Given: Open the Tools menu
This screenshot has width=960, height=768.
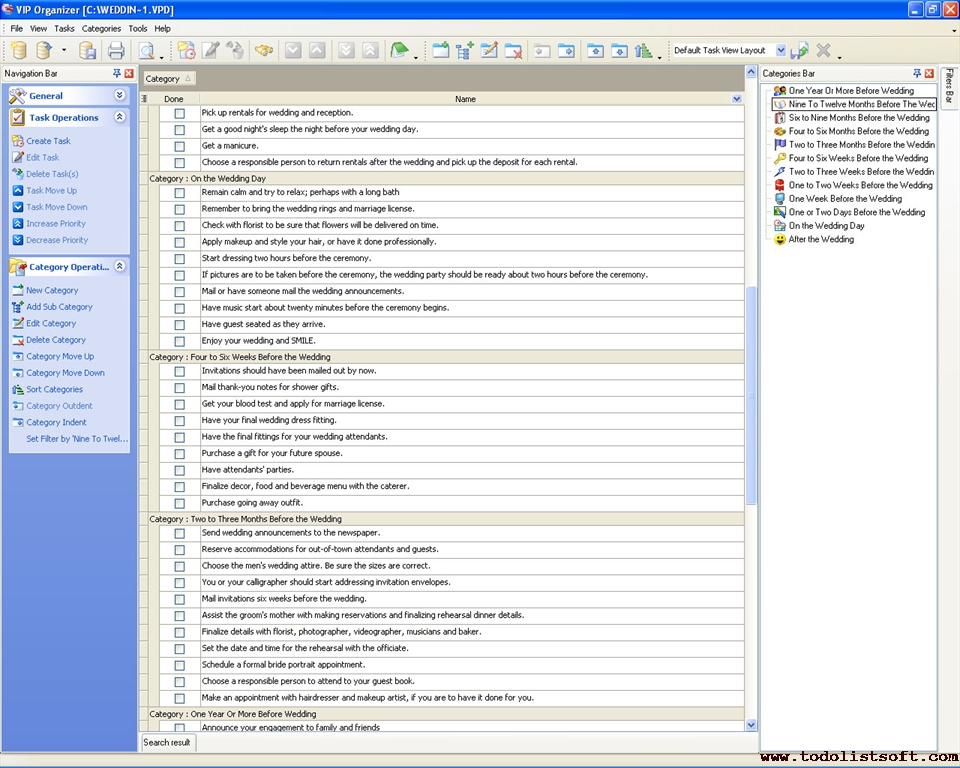Looking at the screenshot, I should (138, 29).
